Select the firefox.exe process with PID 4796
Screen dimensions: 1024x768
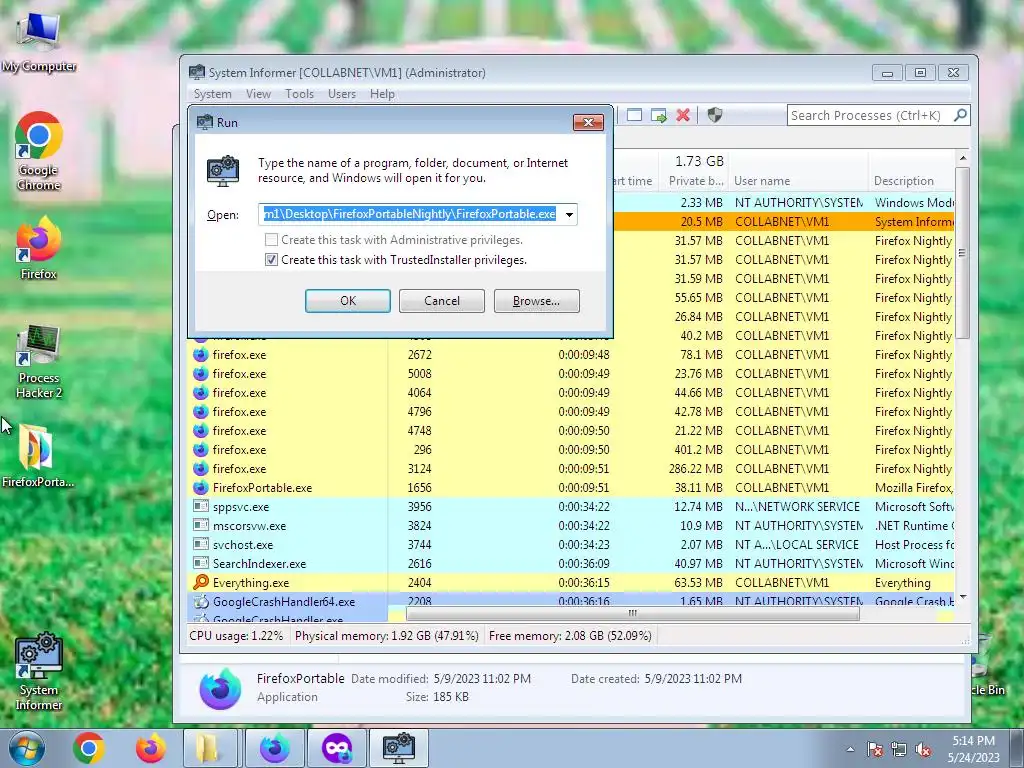[x=571, y=411]
